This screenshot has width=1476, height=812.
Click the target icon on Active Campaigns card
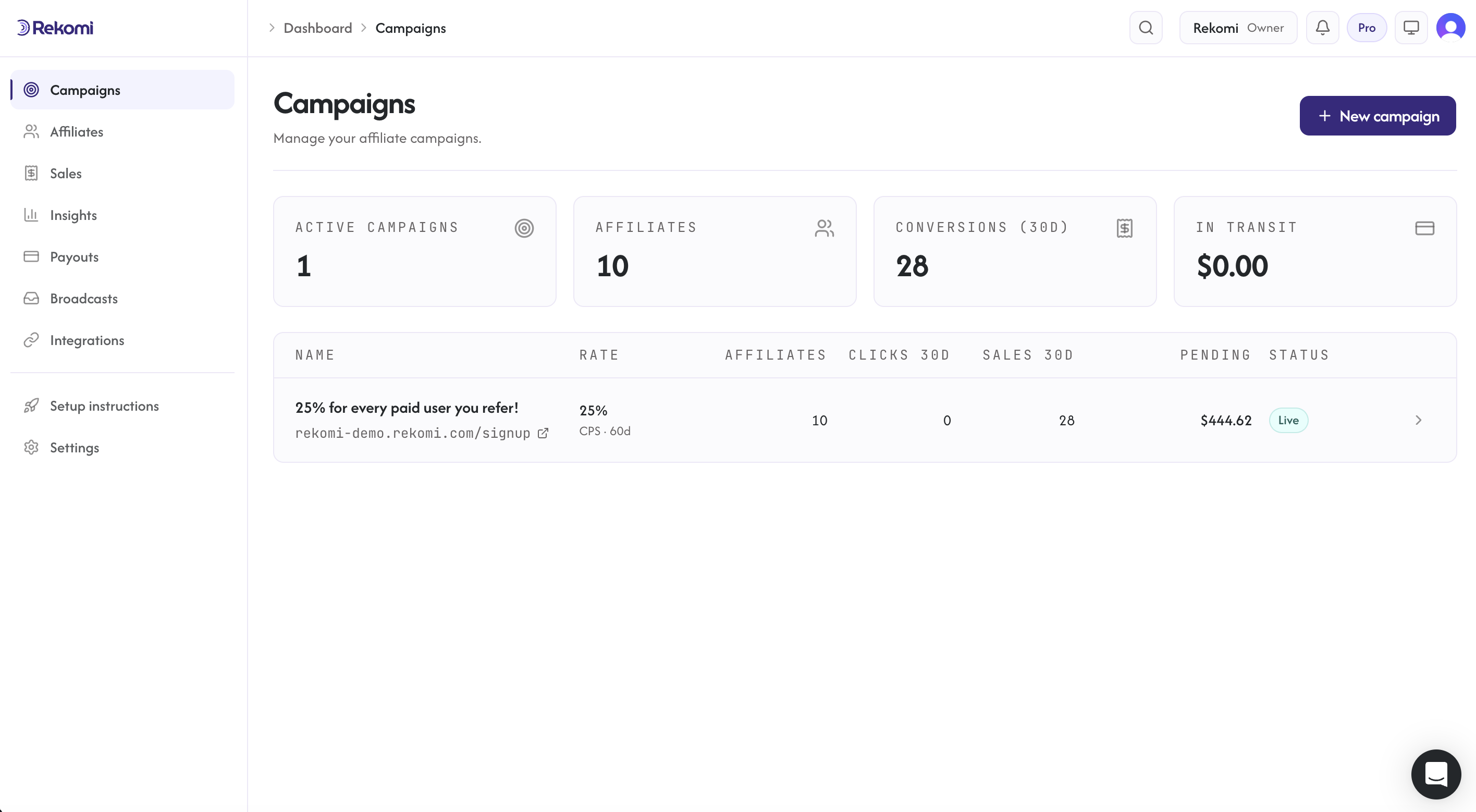click(524, 228)
